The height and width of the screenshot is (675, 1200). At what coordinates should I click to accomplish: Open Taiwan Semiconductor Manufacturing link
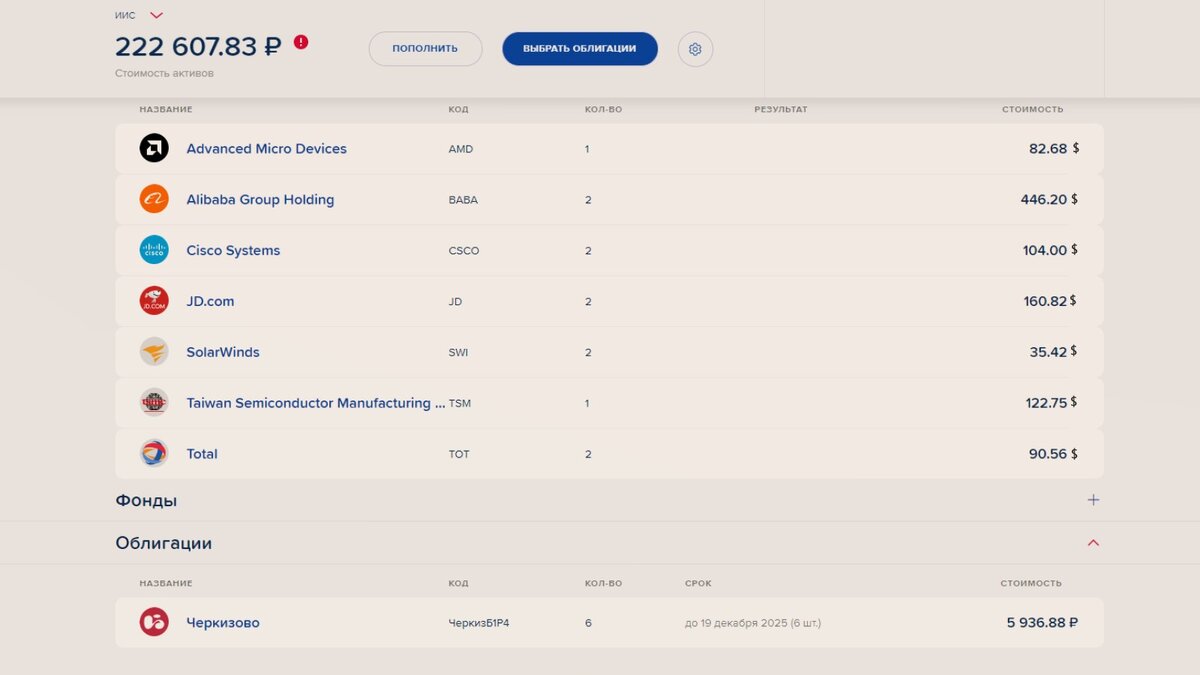point(316,403)
